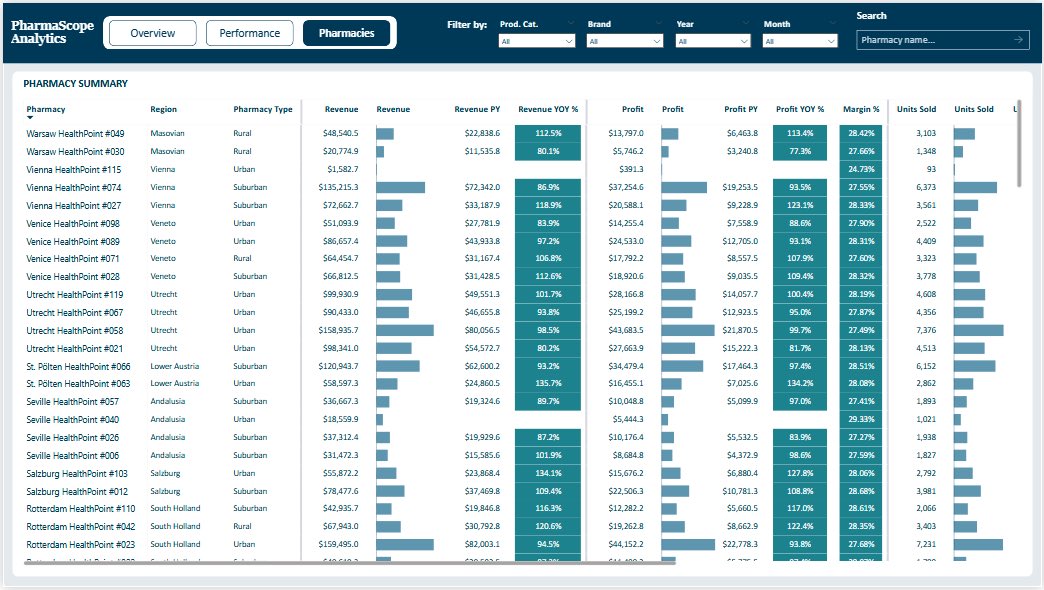Image resolution: width=1044 pixels, height=590 pixels.
Task: Select the vertical scrollbar of the table
Action: tap(1019, 143)
